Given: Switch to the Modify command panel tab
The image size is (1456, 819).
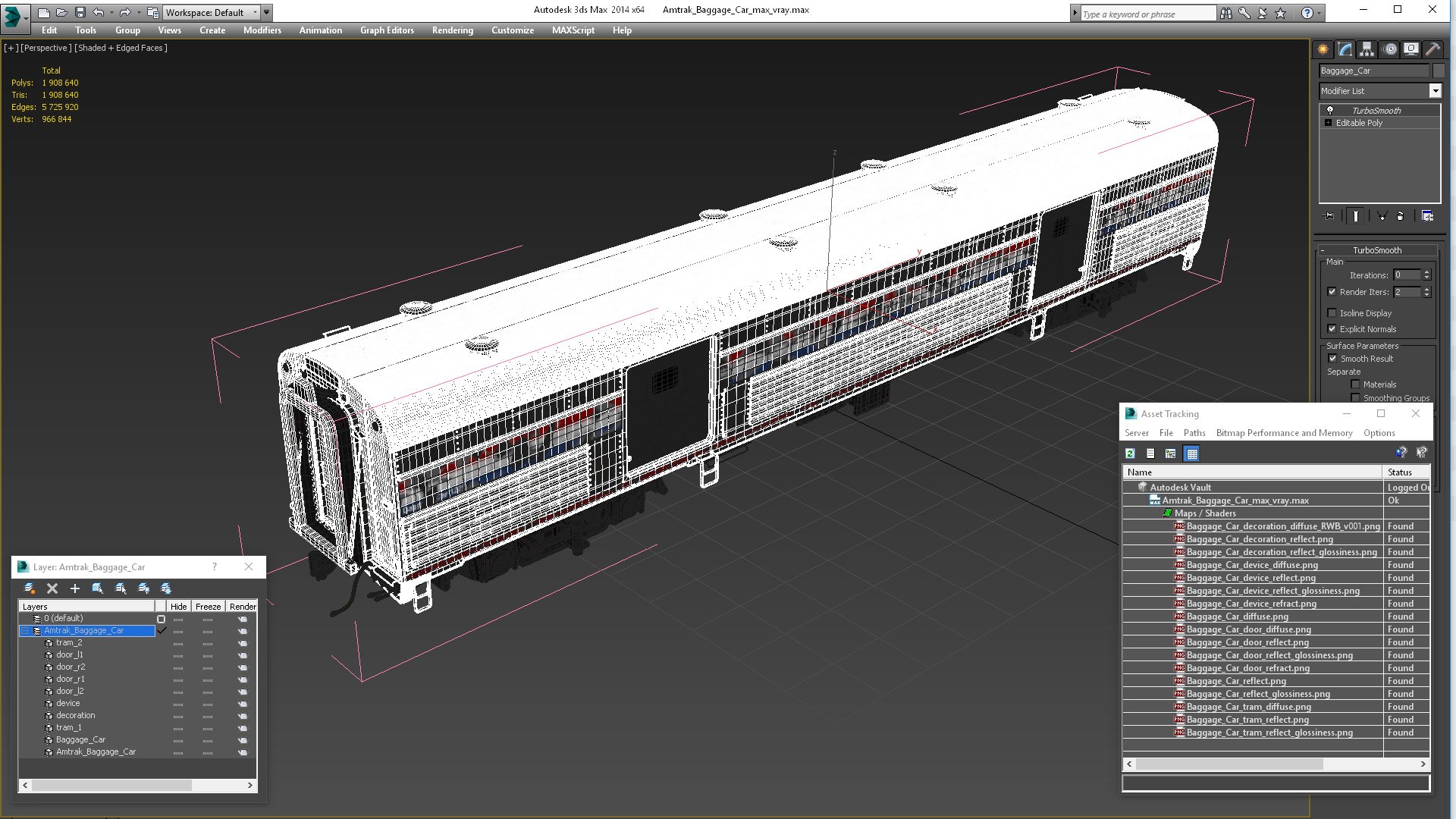Looking at the screenshot, I should [1345, 49].
